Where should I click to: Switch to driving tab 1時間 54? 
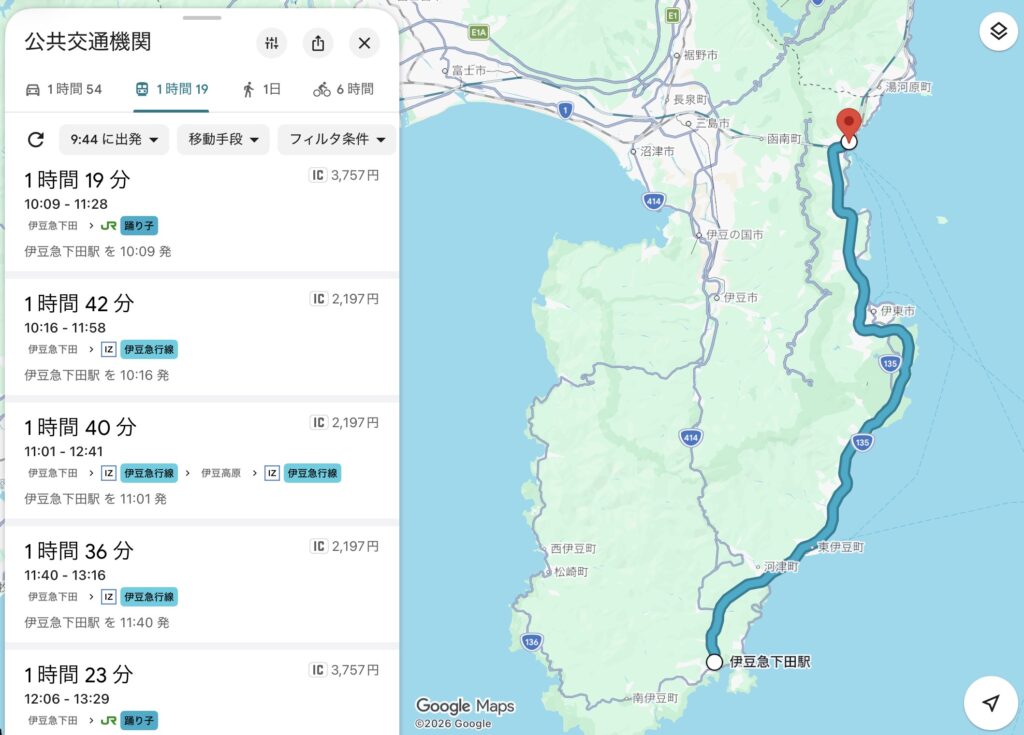pos(64,89)
